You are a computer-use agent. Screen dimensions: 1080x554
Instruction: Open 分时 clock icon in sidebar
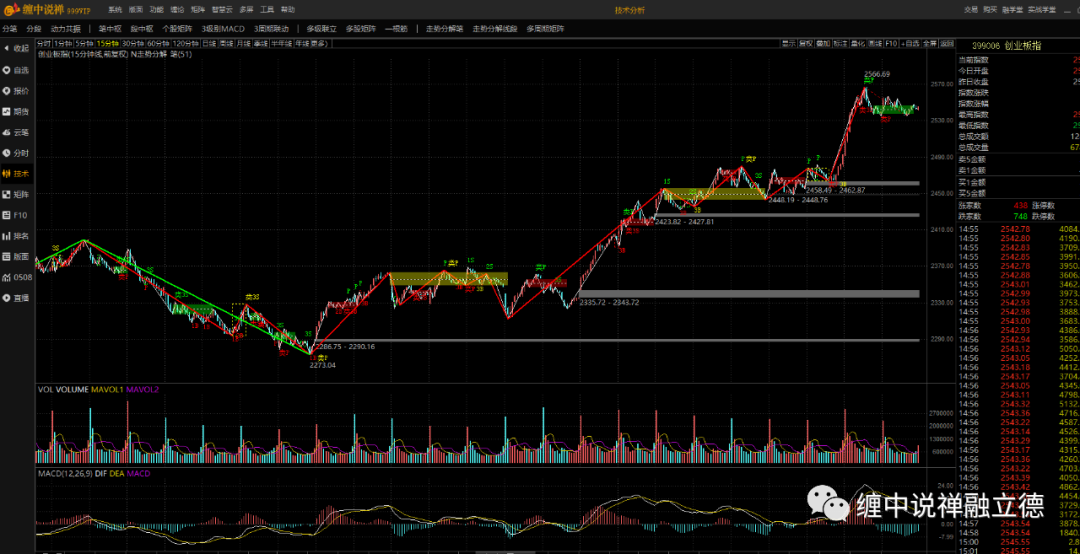pyautogui.click(x=17, y=153)
